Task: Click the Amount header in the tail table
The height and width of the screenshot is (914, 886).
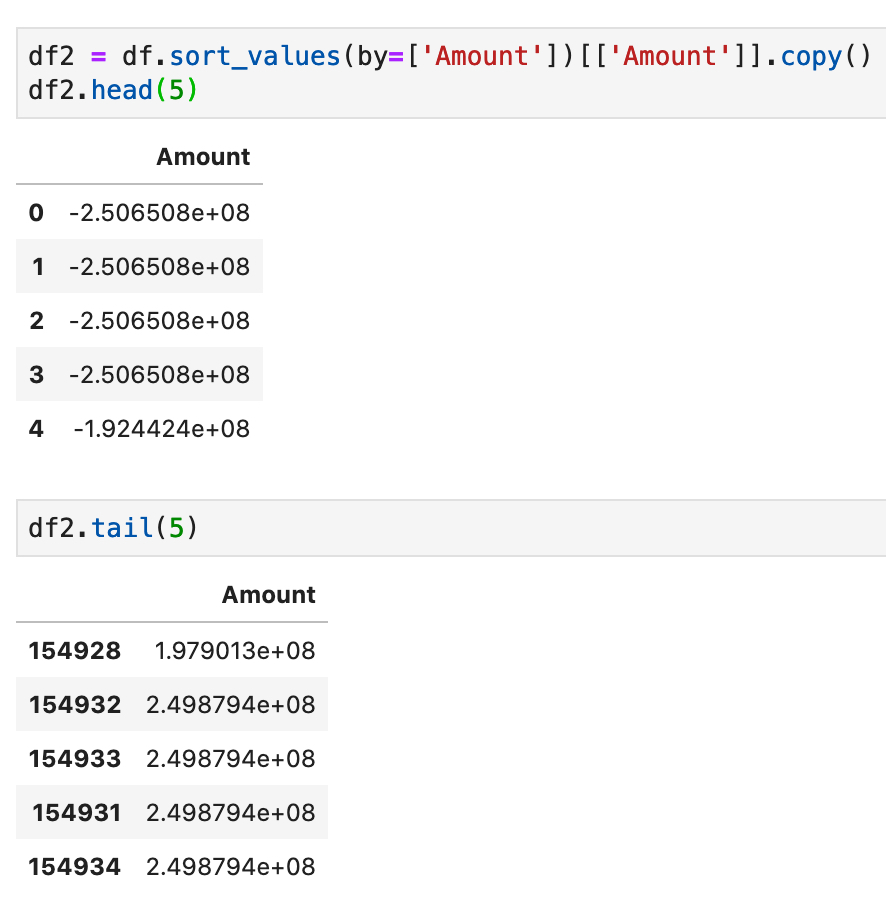Action: pos(268,595)
